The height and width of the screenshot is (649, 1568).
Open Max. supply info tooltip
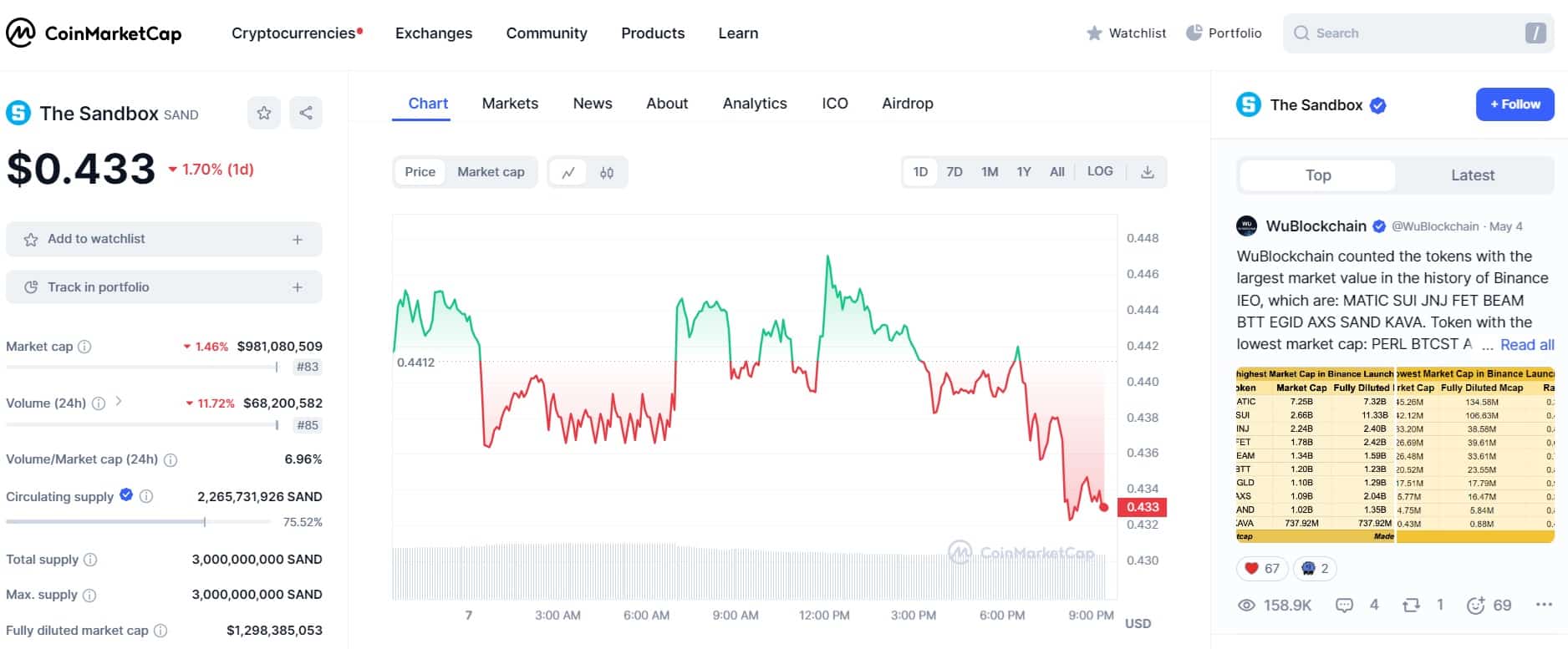click(89, 595)
